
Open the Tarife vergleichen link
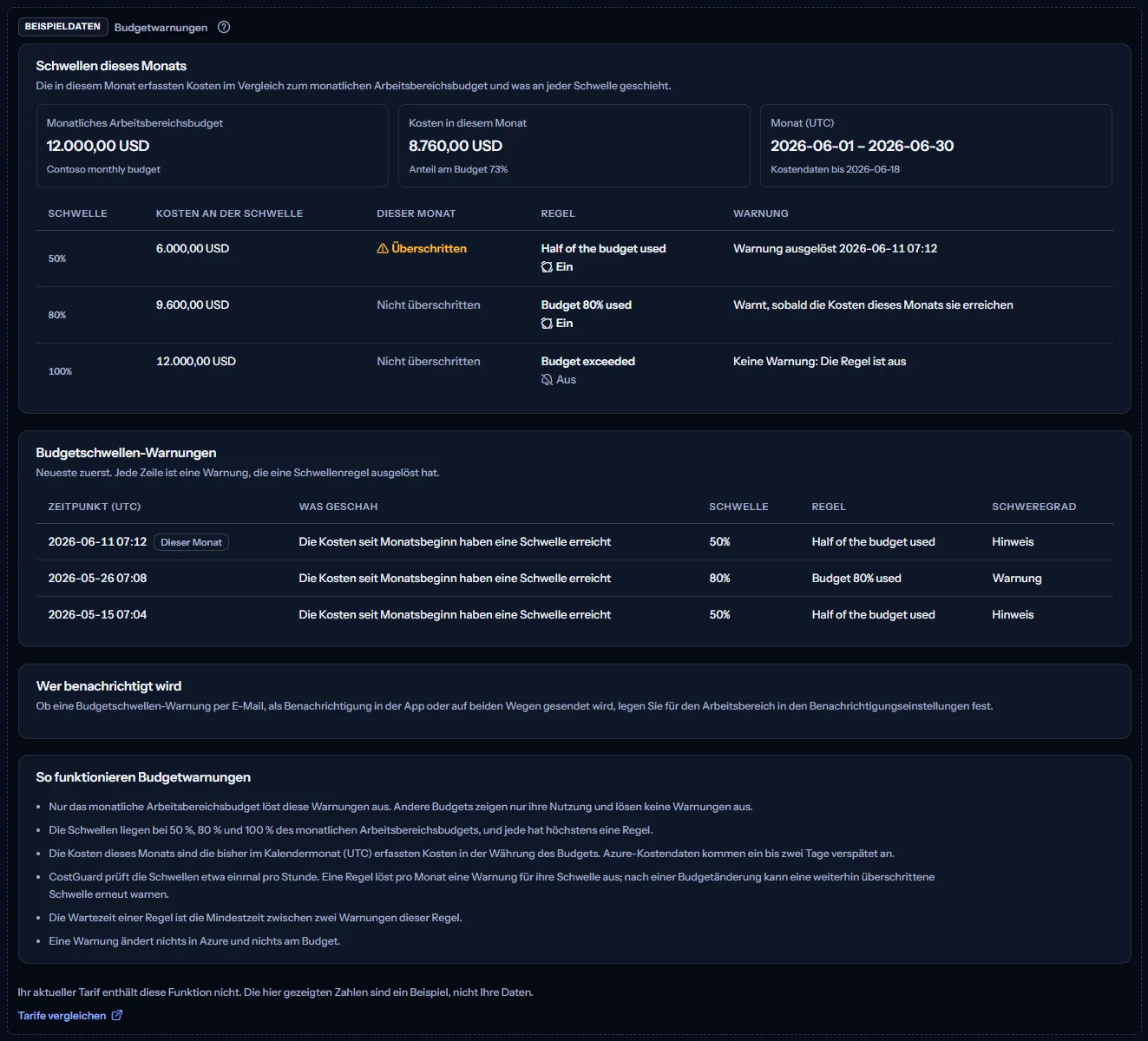[62, 1016]
